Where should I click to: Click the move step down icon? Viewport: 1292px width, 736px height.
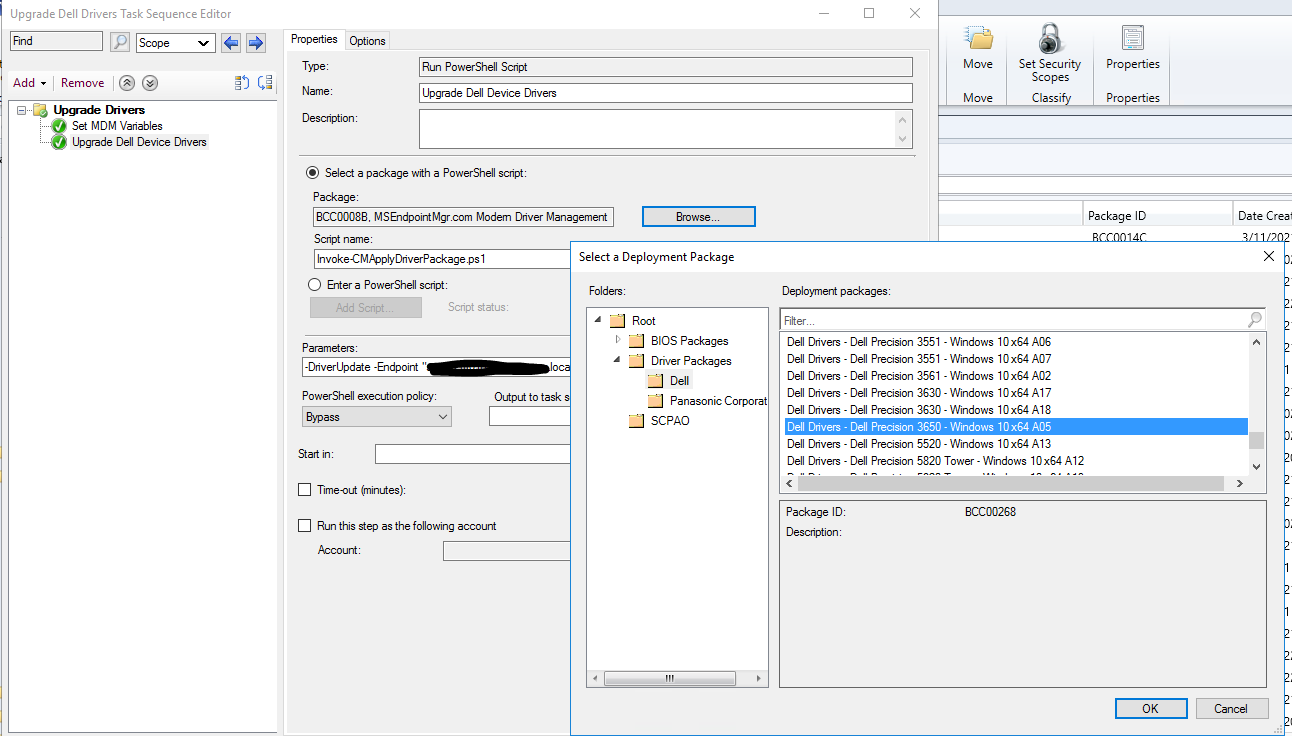[265, 83]
